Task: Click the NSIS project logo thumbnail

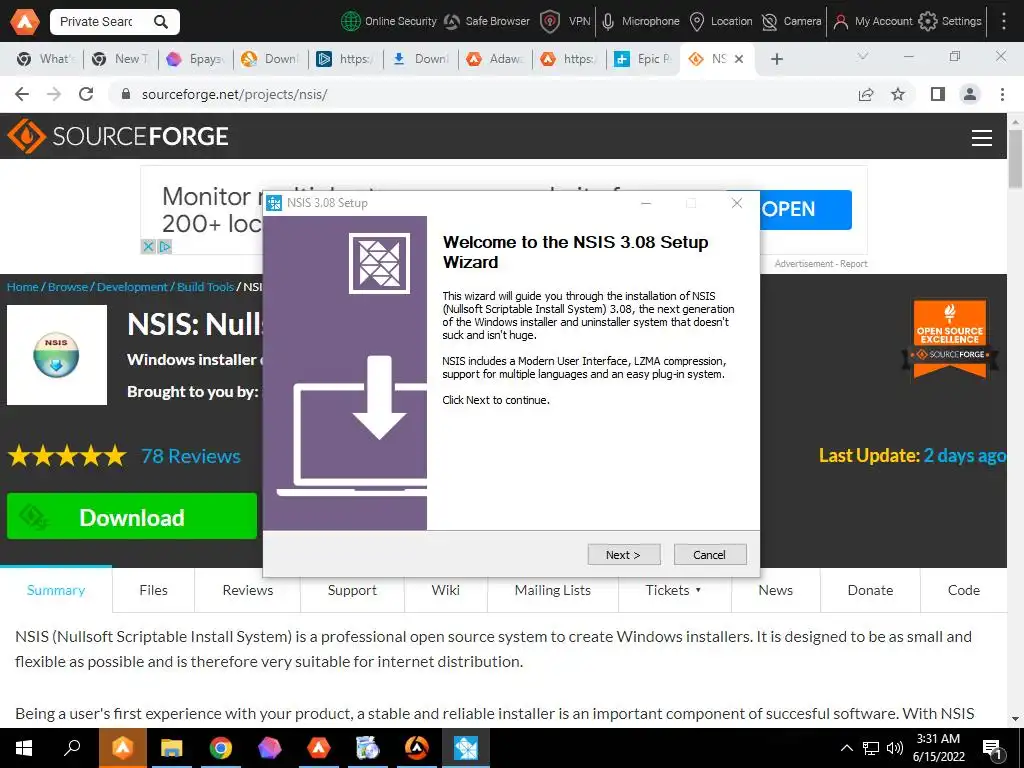Action: click(x=57, y=355)
